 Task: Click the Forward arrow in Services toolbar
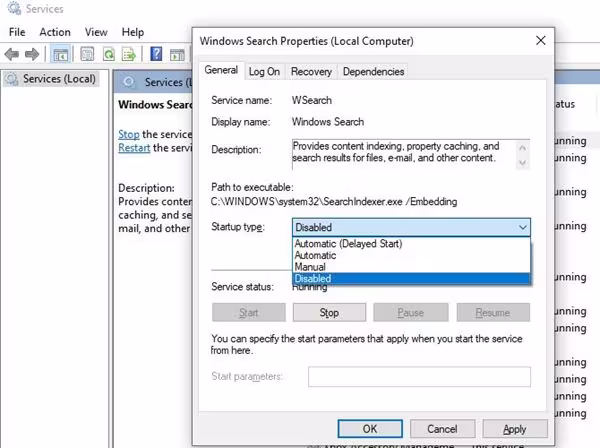coord(32,54)
